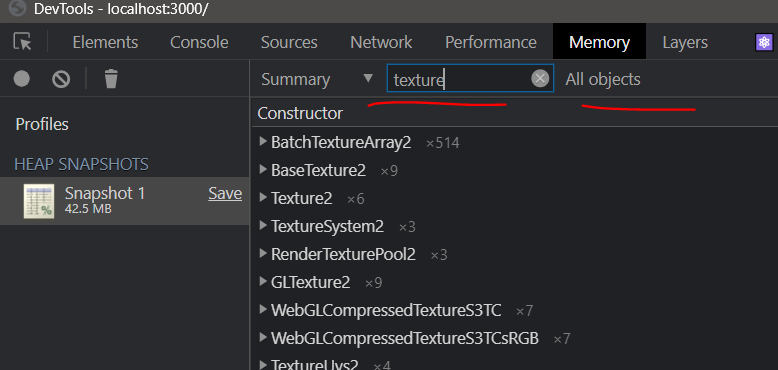The width and height of the screenshot is (778, 370).
Task: Open the All objects filter dropdown
Action: (x=603, y=79)
